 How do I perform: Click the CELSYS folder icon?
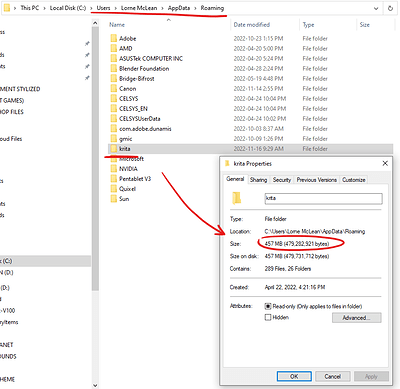114,98
